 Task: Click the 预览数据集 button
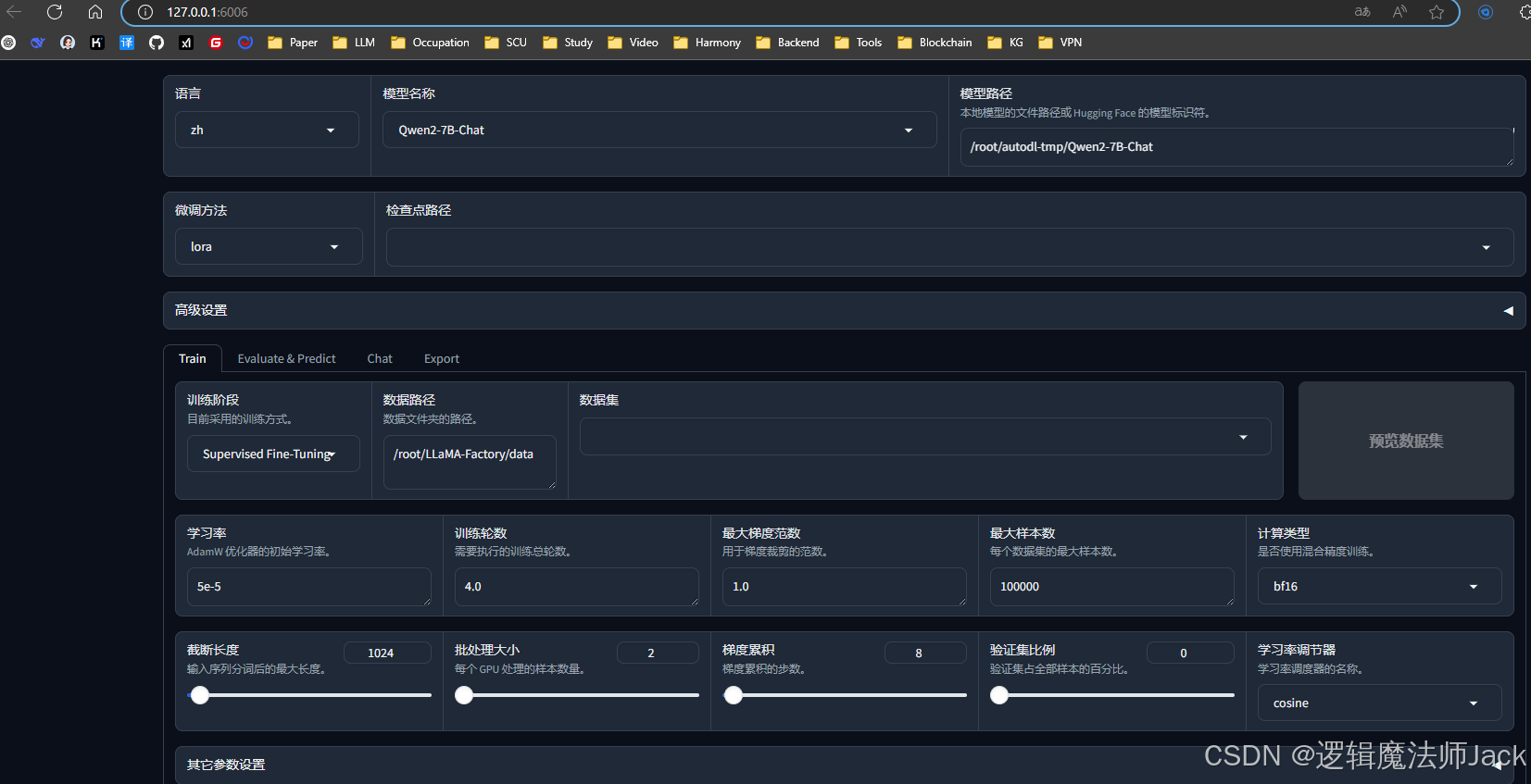click(x=1405, y=442)
